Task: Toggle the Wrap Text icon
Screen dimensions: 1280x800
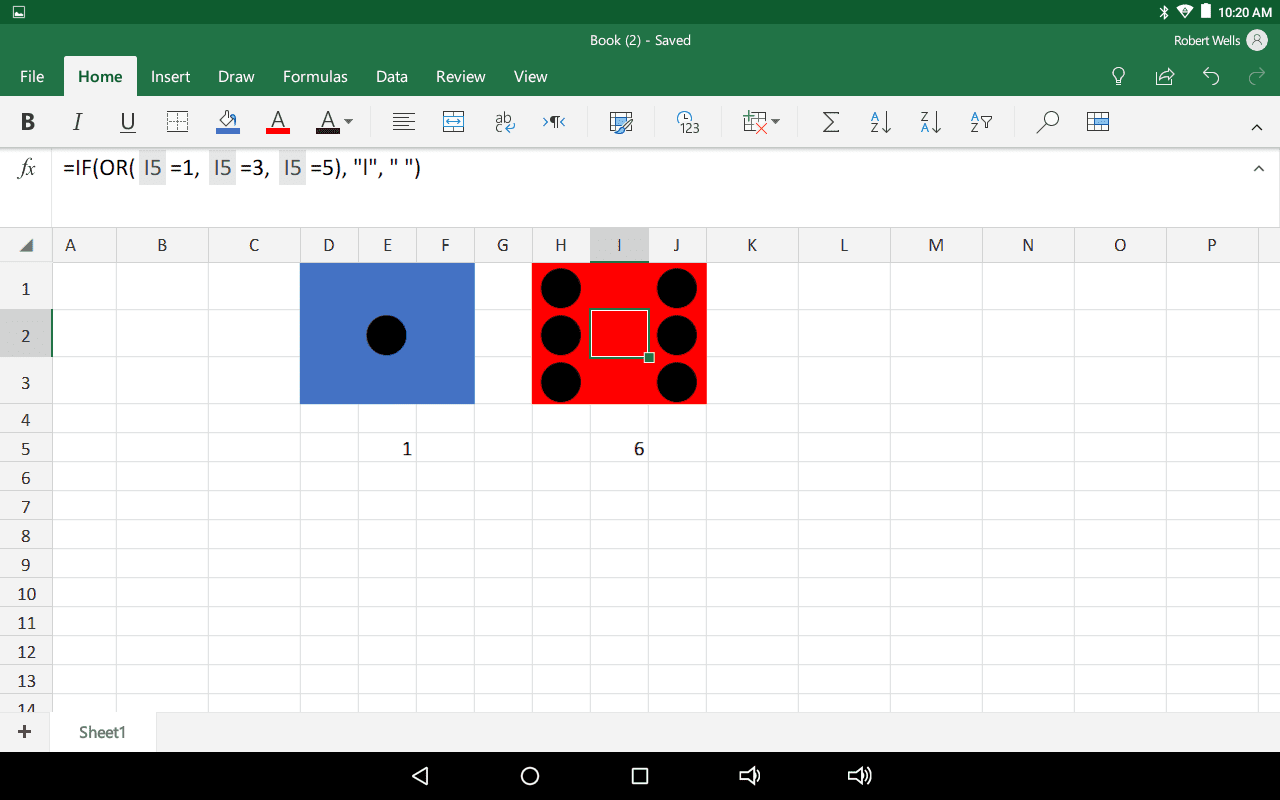Action: point(505,122)
